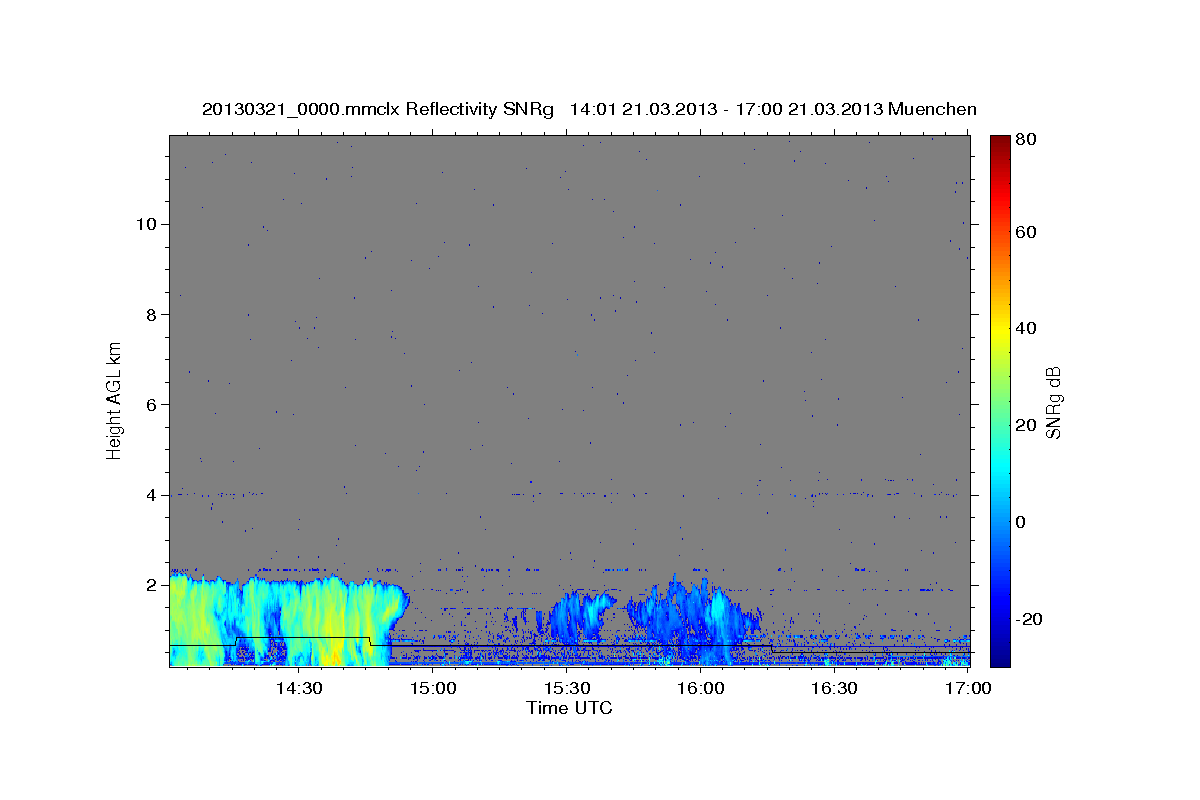Click the height tick label 6

[150, 404]
